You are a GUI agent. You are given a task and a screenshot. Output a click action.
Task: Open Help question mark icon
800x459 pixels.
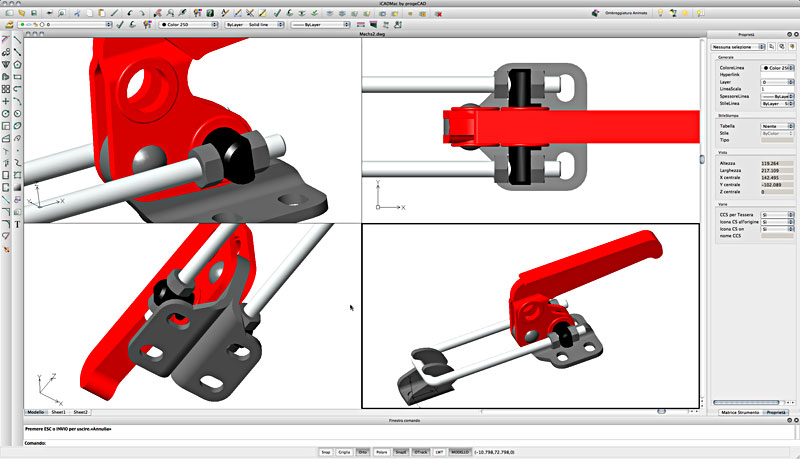click(x=210, y=13)
